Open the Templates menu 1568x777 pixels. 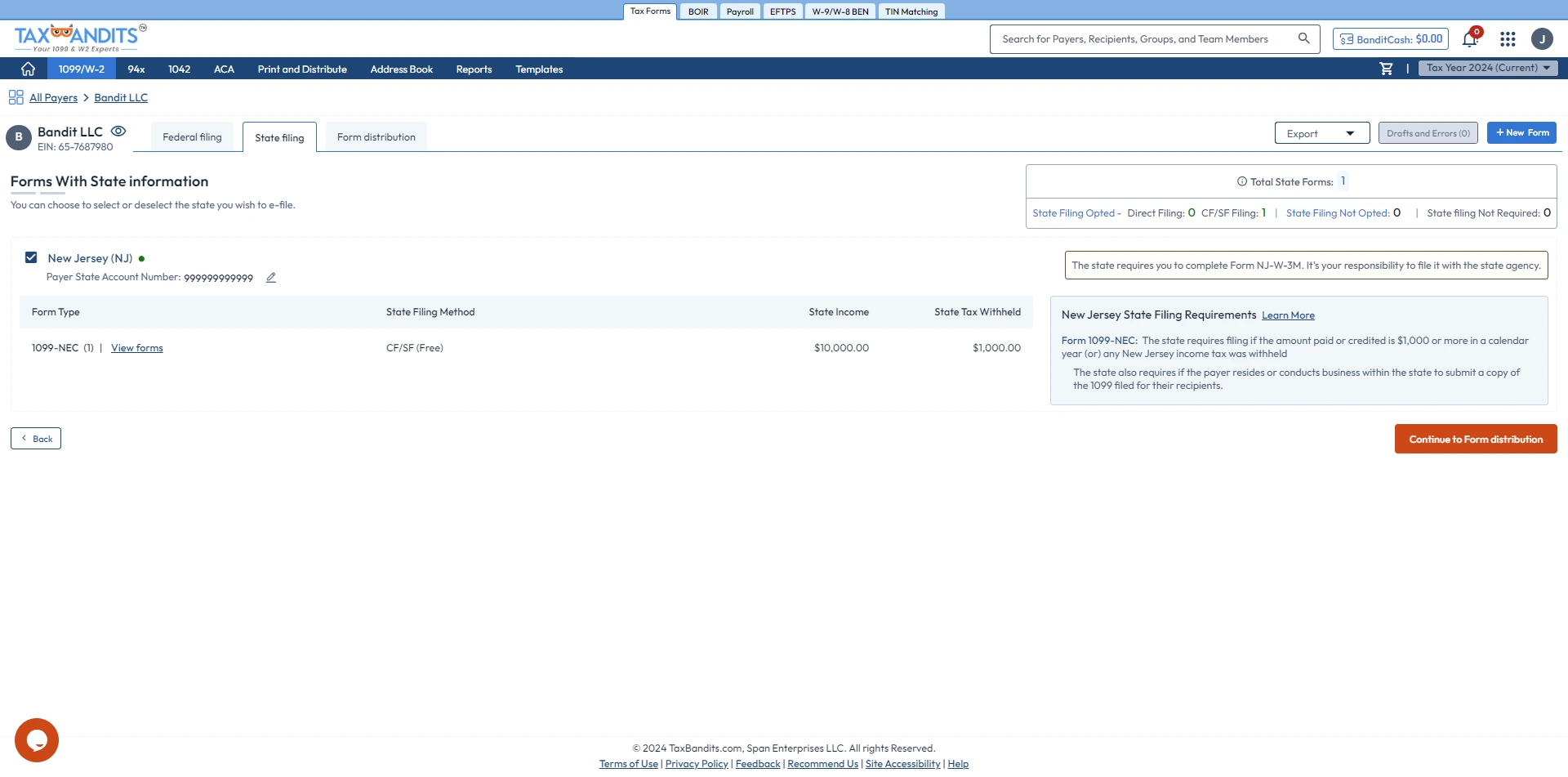[x=539, y=69]
